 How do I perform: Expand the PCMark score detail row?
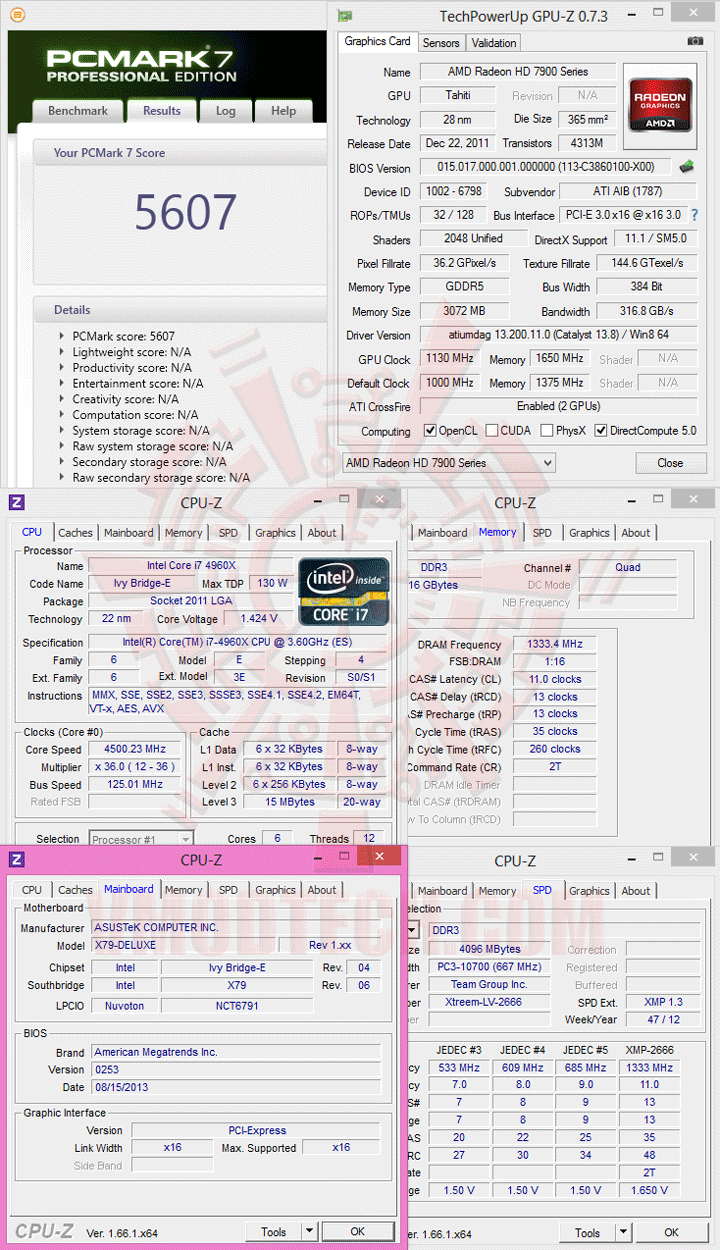coord(62,336)
